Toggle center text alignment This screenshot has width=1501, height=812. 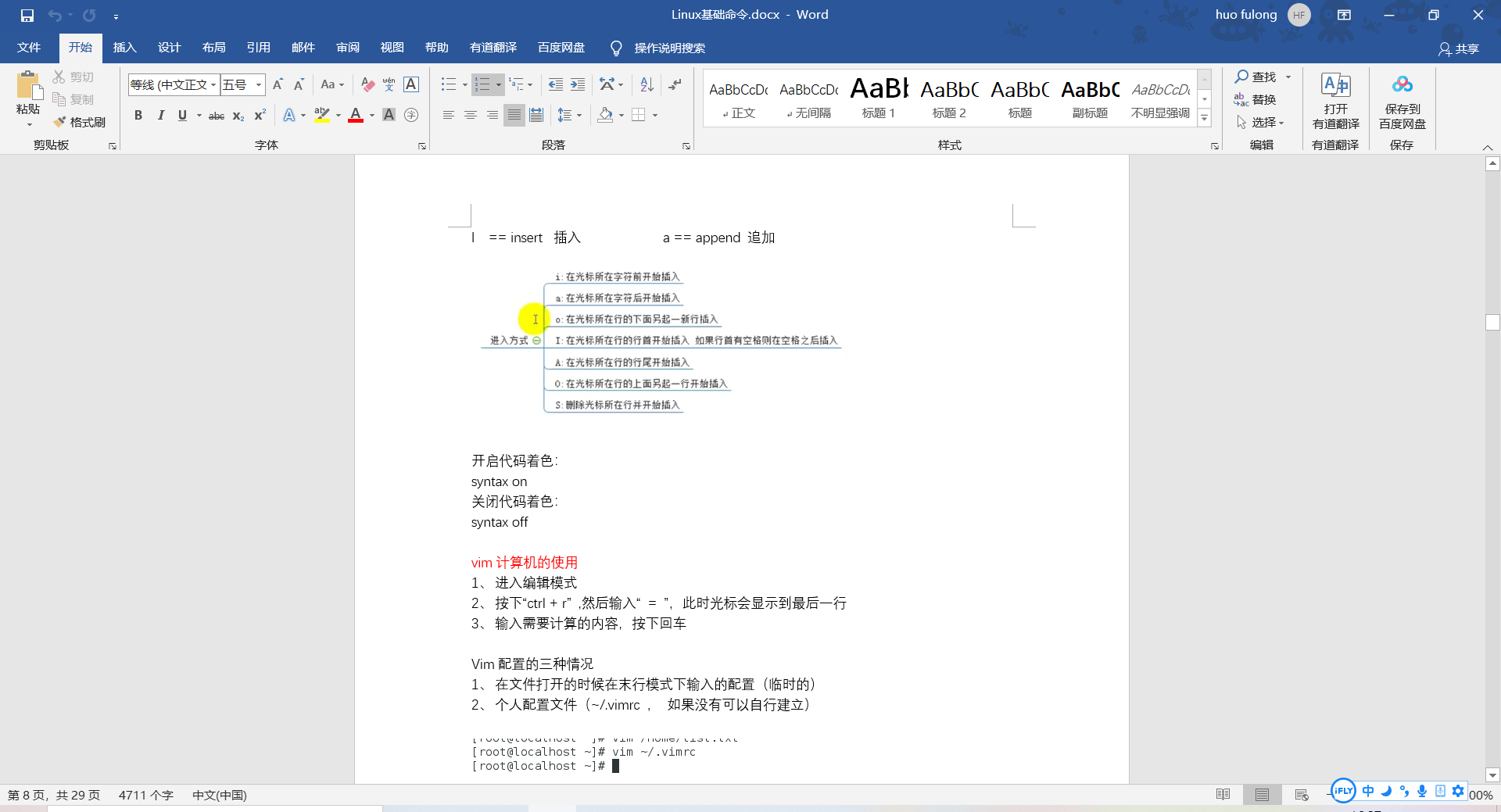[x=470, y=115]
